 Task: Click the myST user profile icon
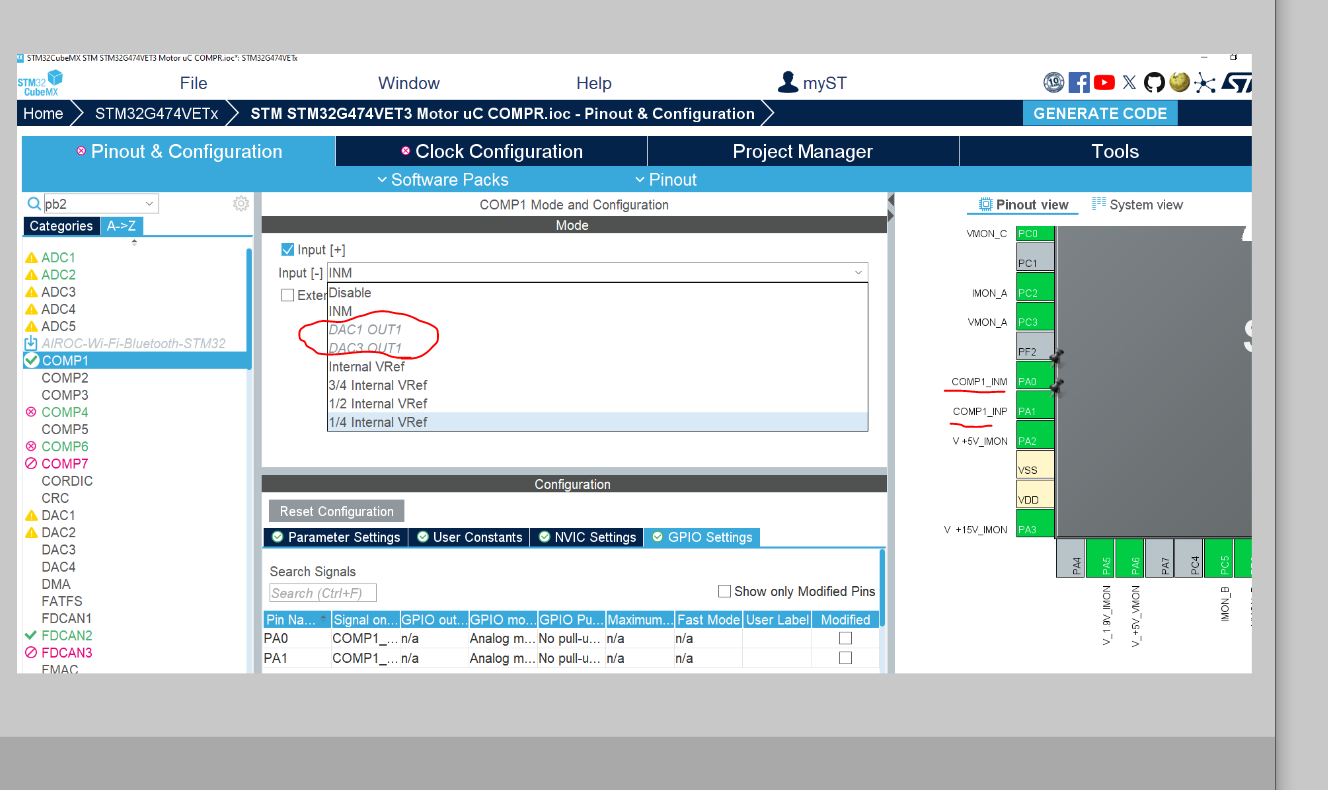click(x=787, y=82)
